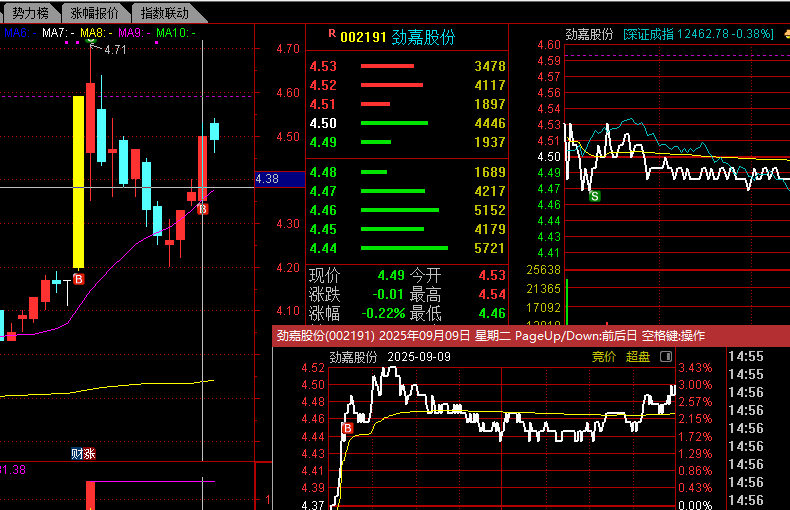This screenshot has width=790, height=510.
Task: Click the highlighted 4.38 crosshair price tag
Action: (280, 179)
